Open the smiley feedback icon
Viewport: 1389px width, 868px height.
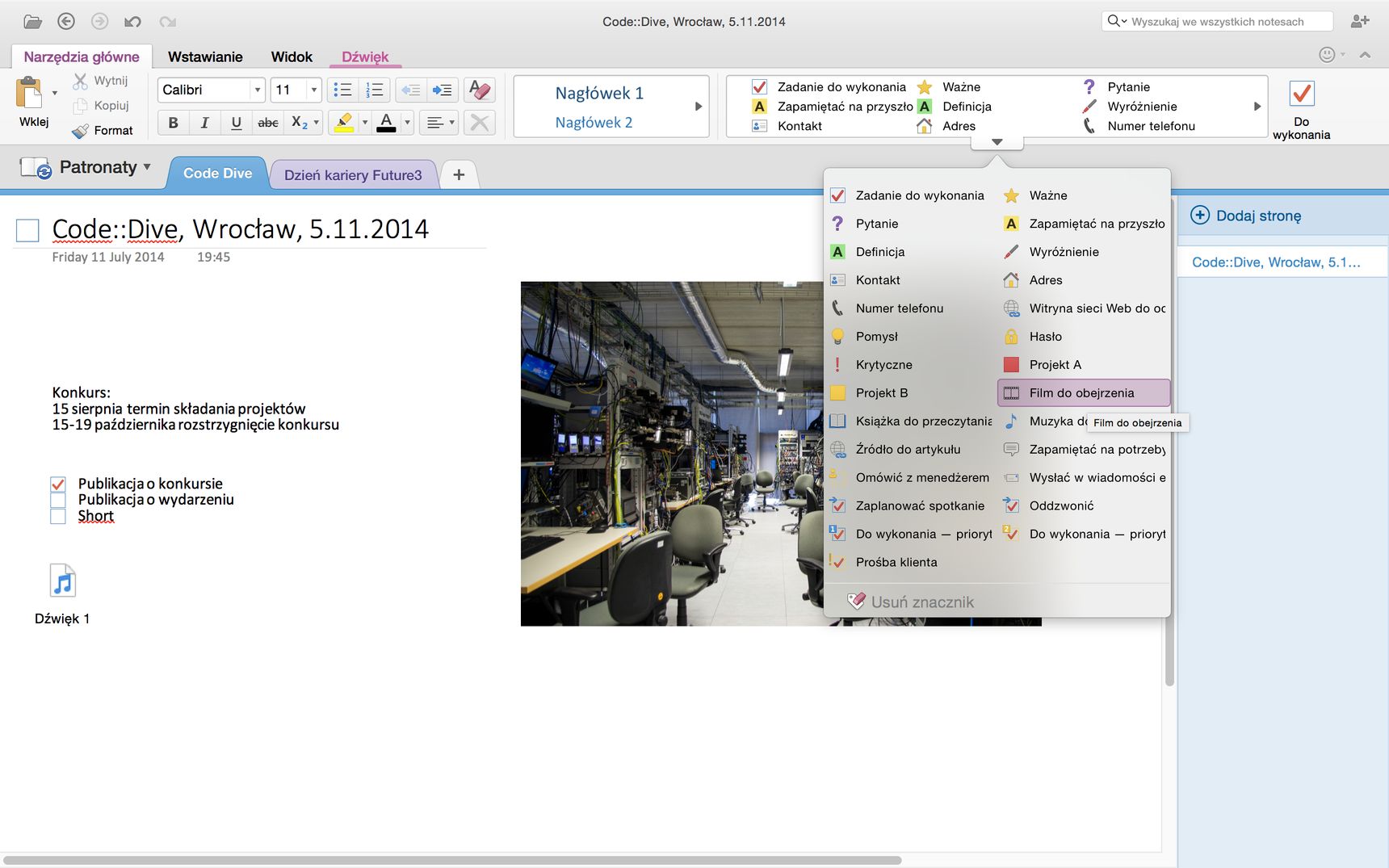[x=1327, y=55]
